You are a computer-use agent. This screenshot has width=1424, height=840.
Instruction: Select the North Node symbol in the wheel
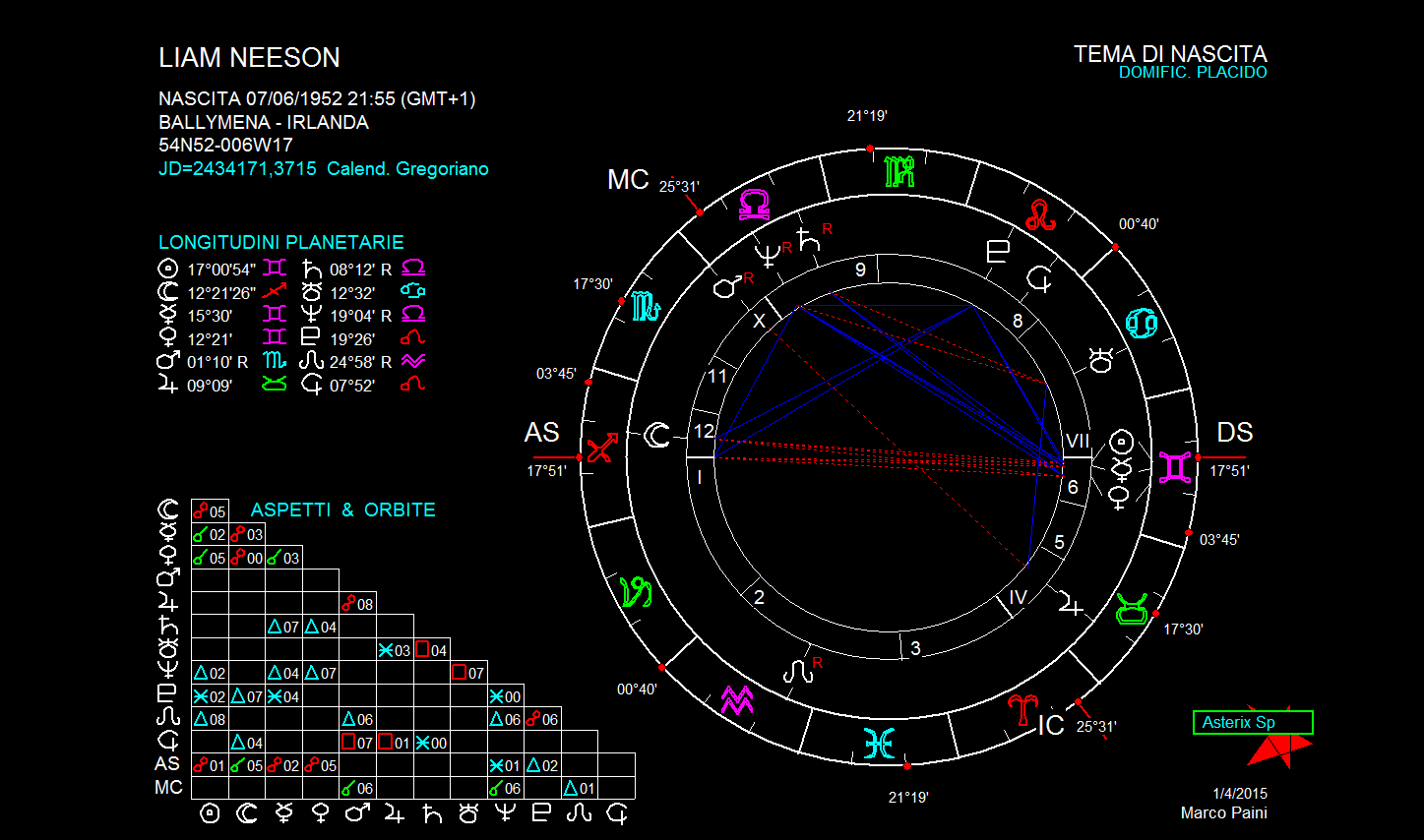pyautogui.click(x=798, y=672)
